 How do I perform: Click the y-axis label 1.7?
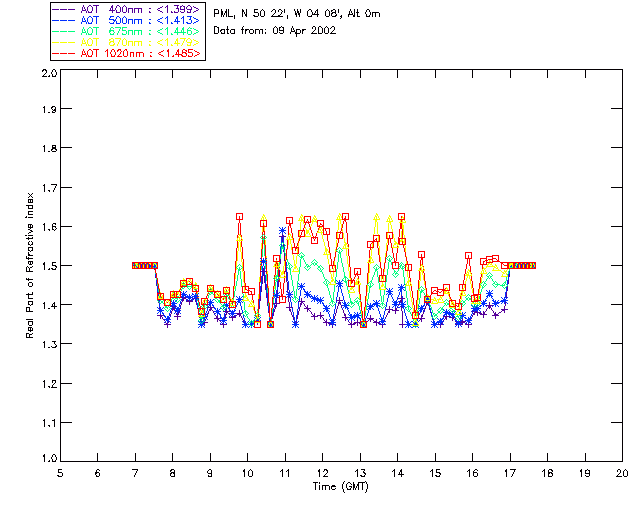49,188
